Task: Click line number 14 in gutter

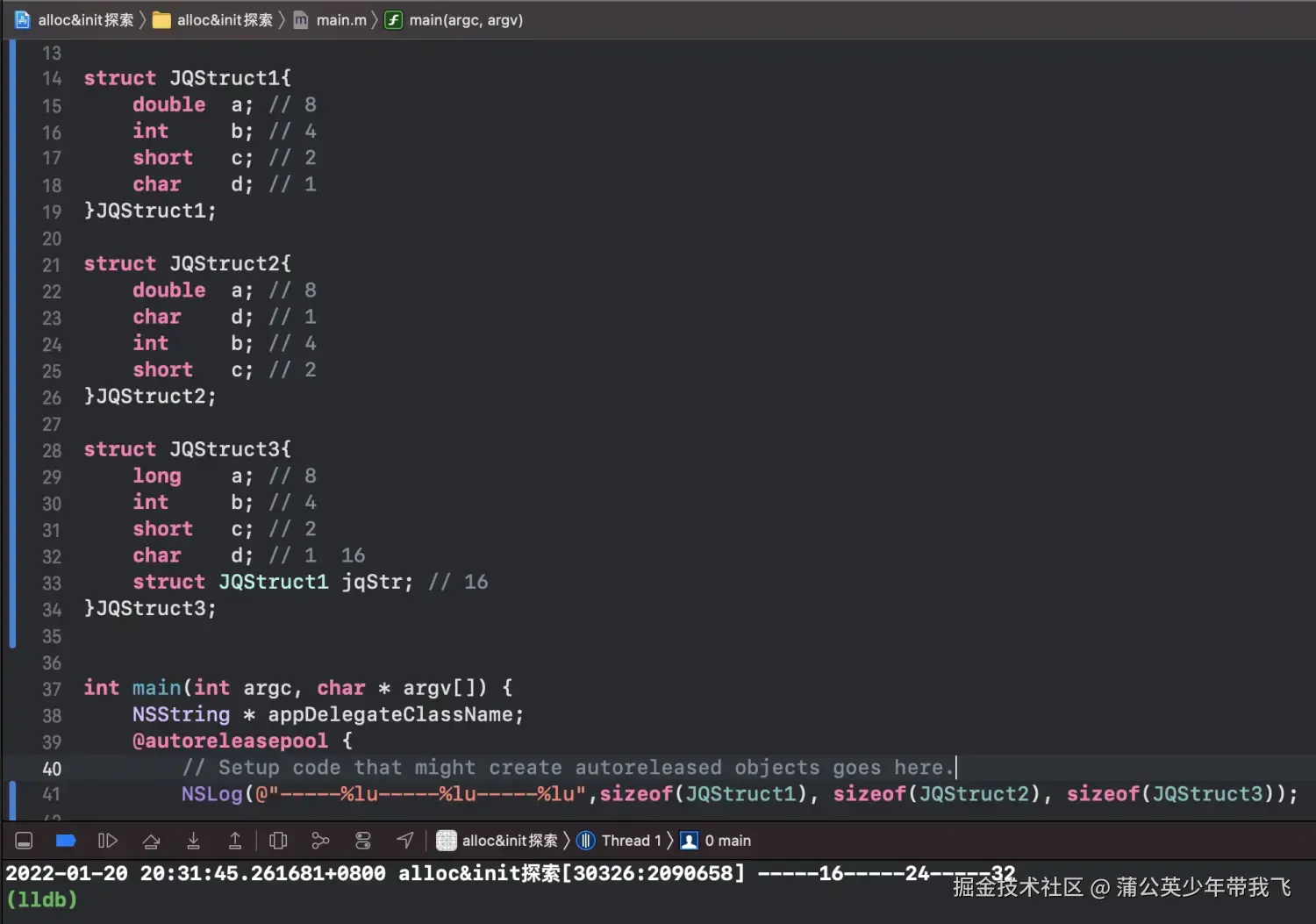Action: click(52, 79)
